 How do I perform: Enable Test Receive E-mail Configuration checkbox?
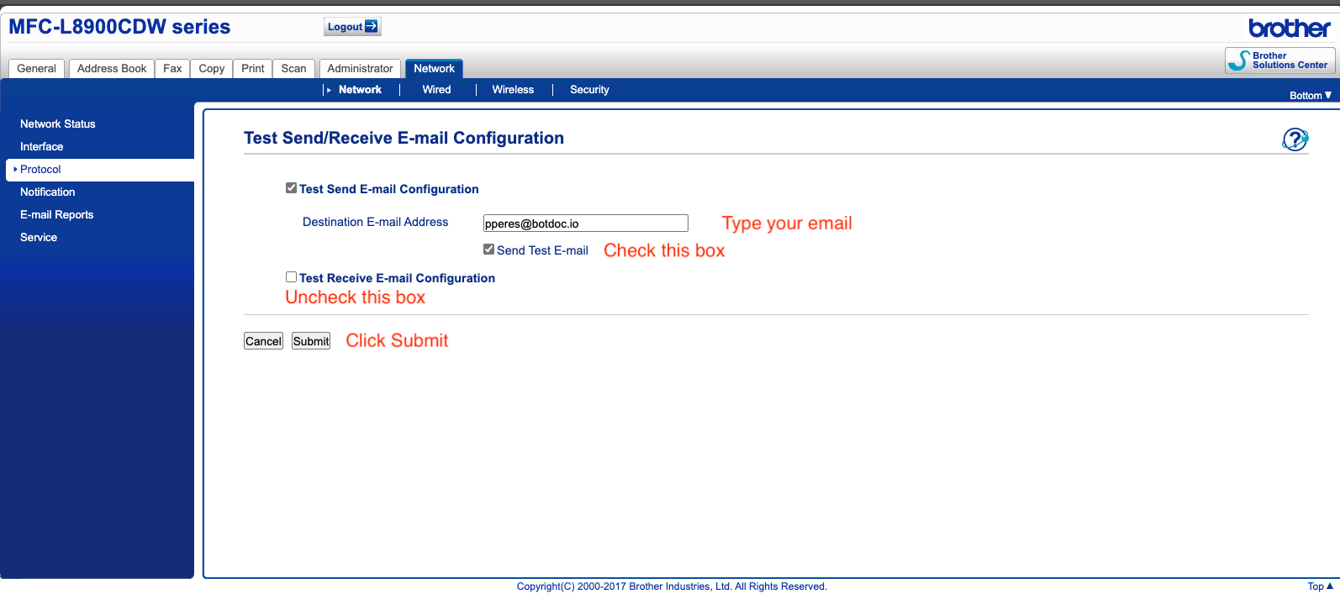tap(291, 277)
